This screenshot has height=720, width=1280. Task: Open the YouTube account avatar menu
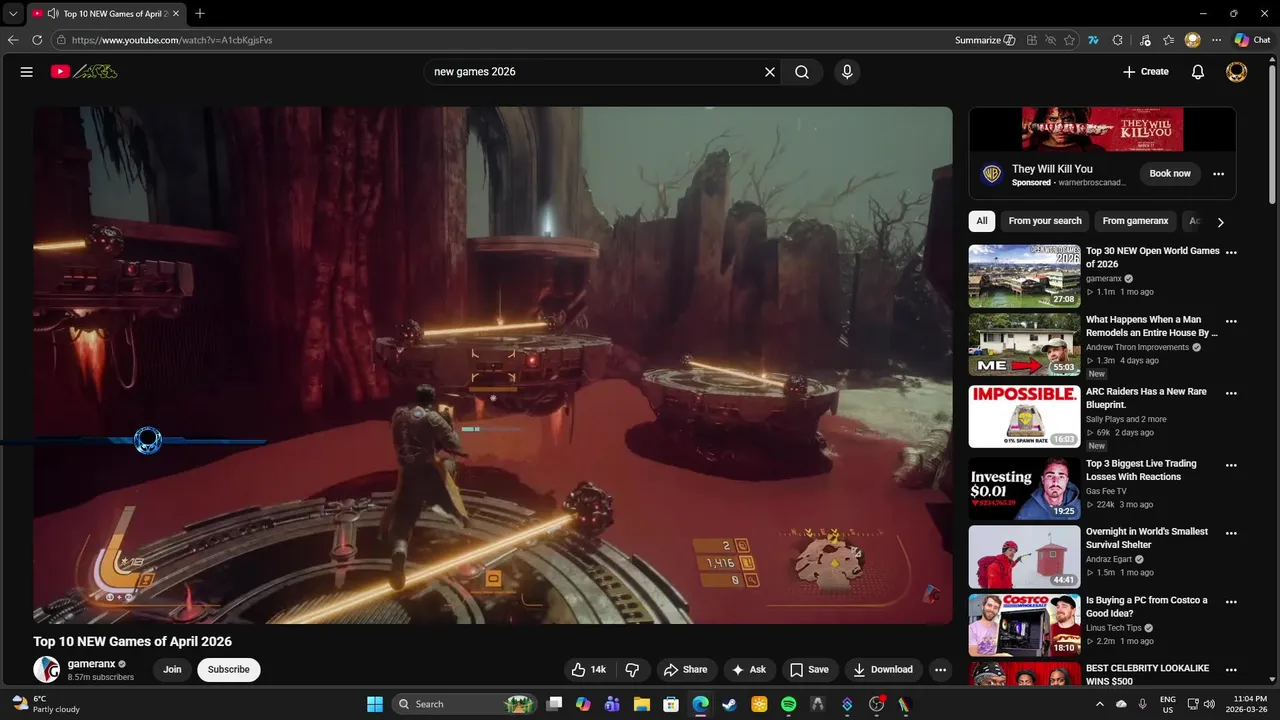click(1237, 72)
